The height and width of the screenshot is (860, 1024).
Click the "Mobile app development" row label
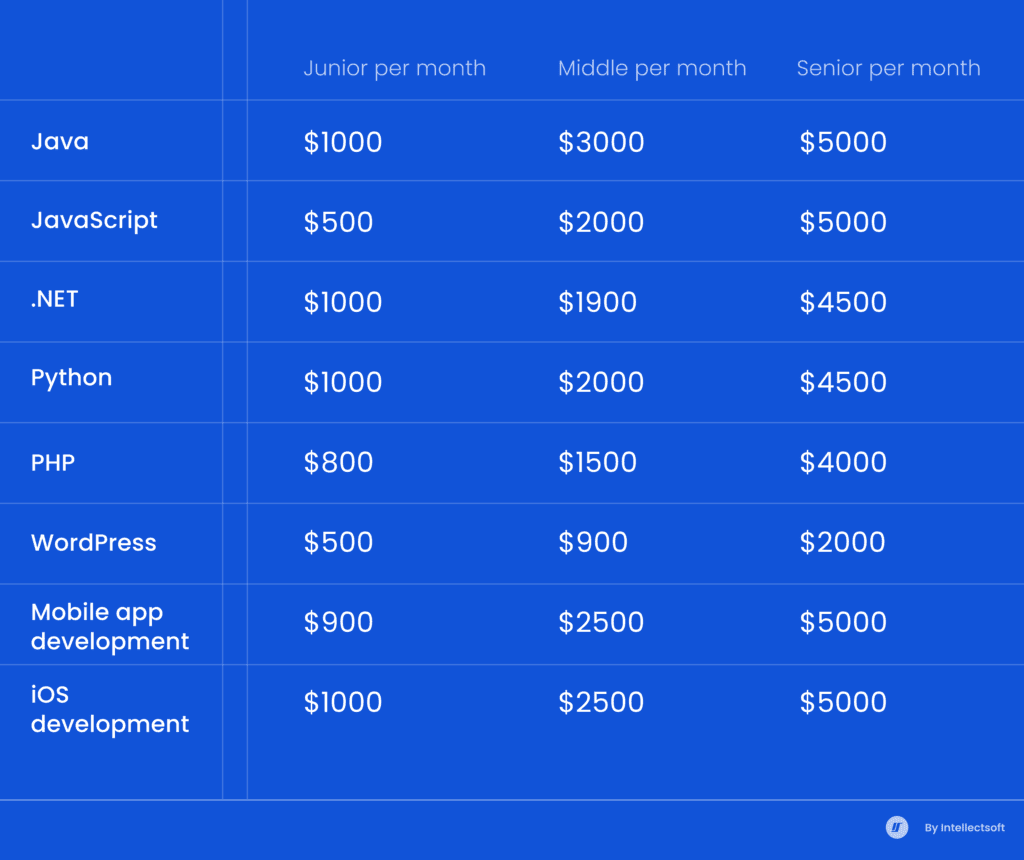point(110,626)
